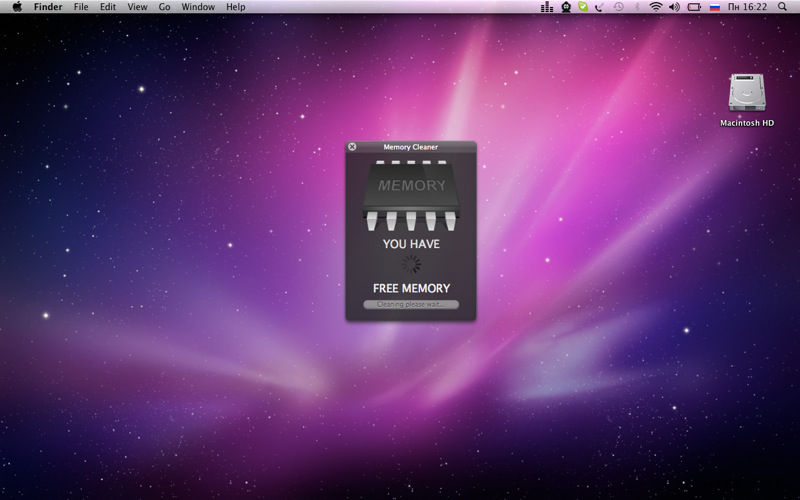Click the phone handset menu bar icon

[x=599, y=7]
